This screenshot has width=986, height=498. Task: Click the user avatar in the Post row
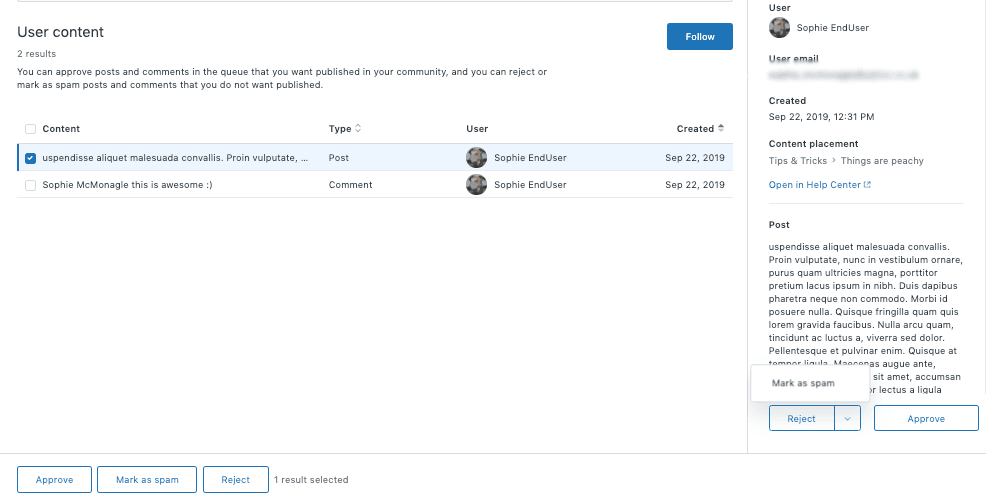(476, 158)
